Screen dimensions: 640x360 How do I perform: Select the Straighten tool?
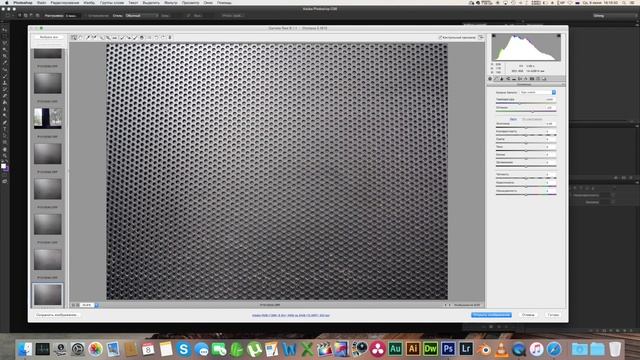point(115,38)
